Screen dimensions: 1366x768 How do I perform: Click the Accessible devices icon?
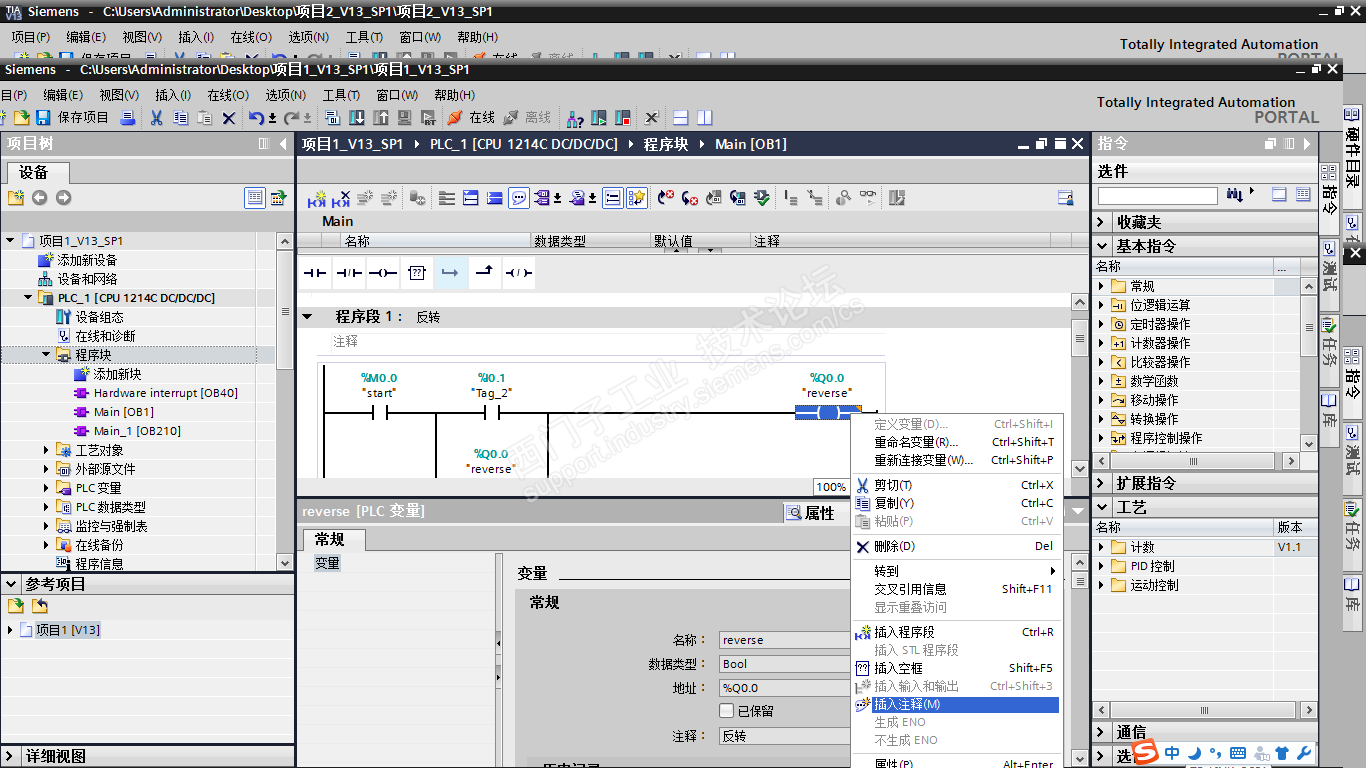575,118
